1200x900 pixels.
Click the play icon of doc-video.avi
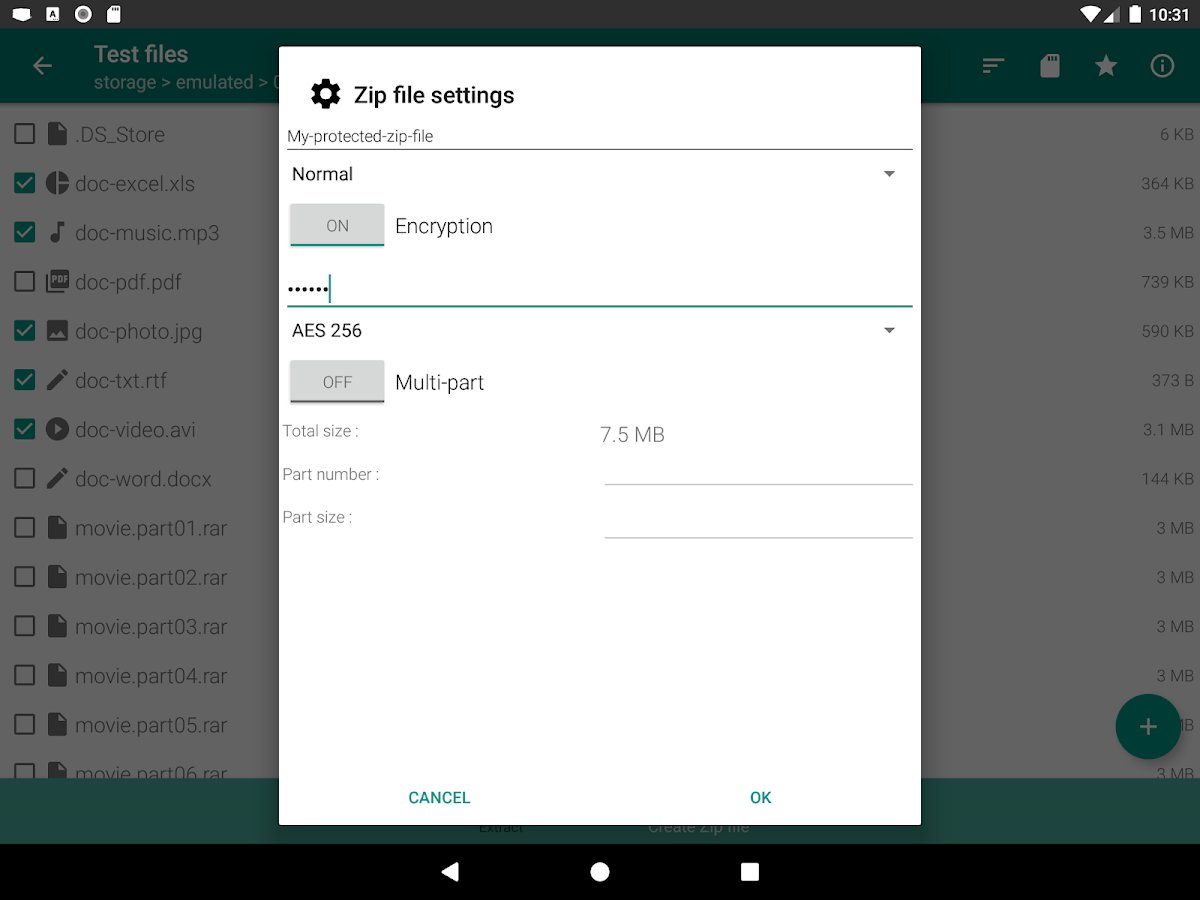tap(57, 429)
